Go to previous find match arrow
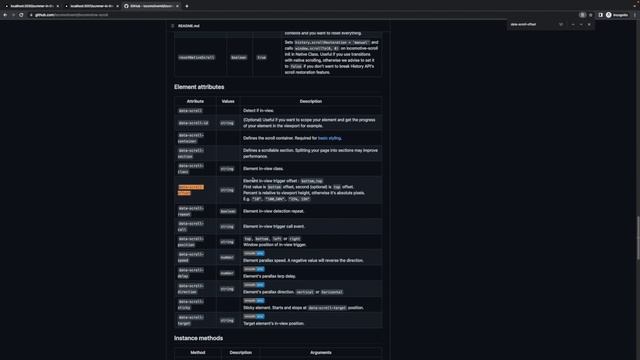Screen dimensions: 640x360 573,24
